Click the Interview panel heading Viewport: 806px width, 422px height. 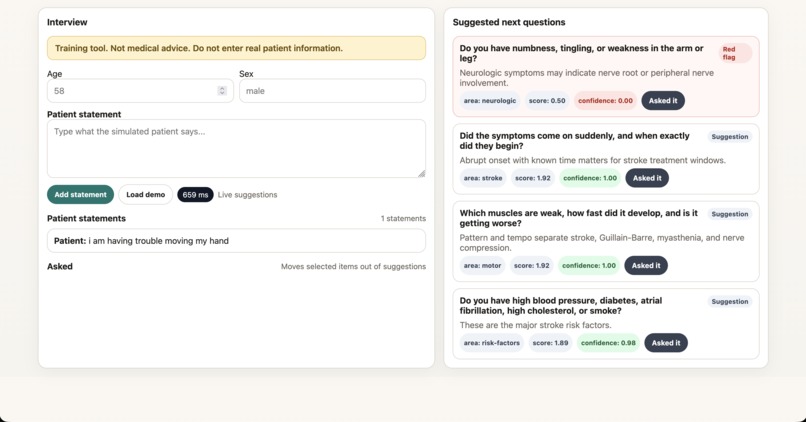click(x=67, y=22)
